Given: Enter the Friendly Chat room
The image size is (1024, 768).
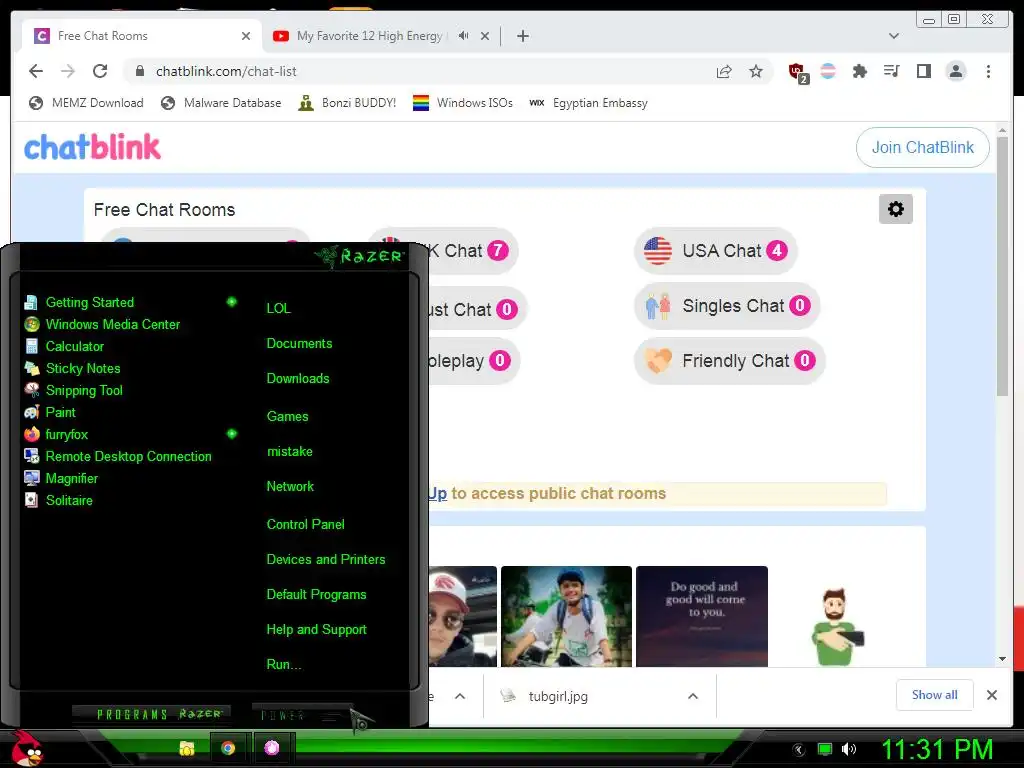Looking at the screenshot, I should (x=729, y=360).
